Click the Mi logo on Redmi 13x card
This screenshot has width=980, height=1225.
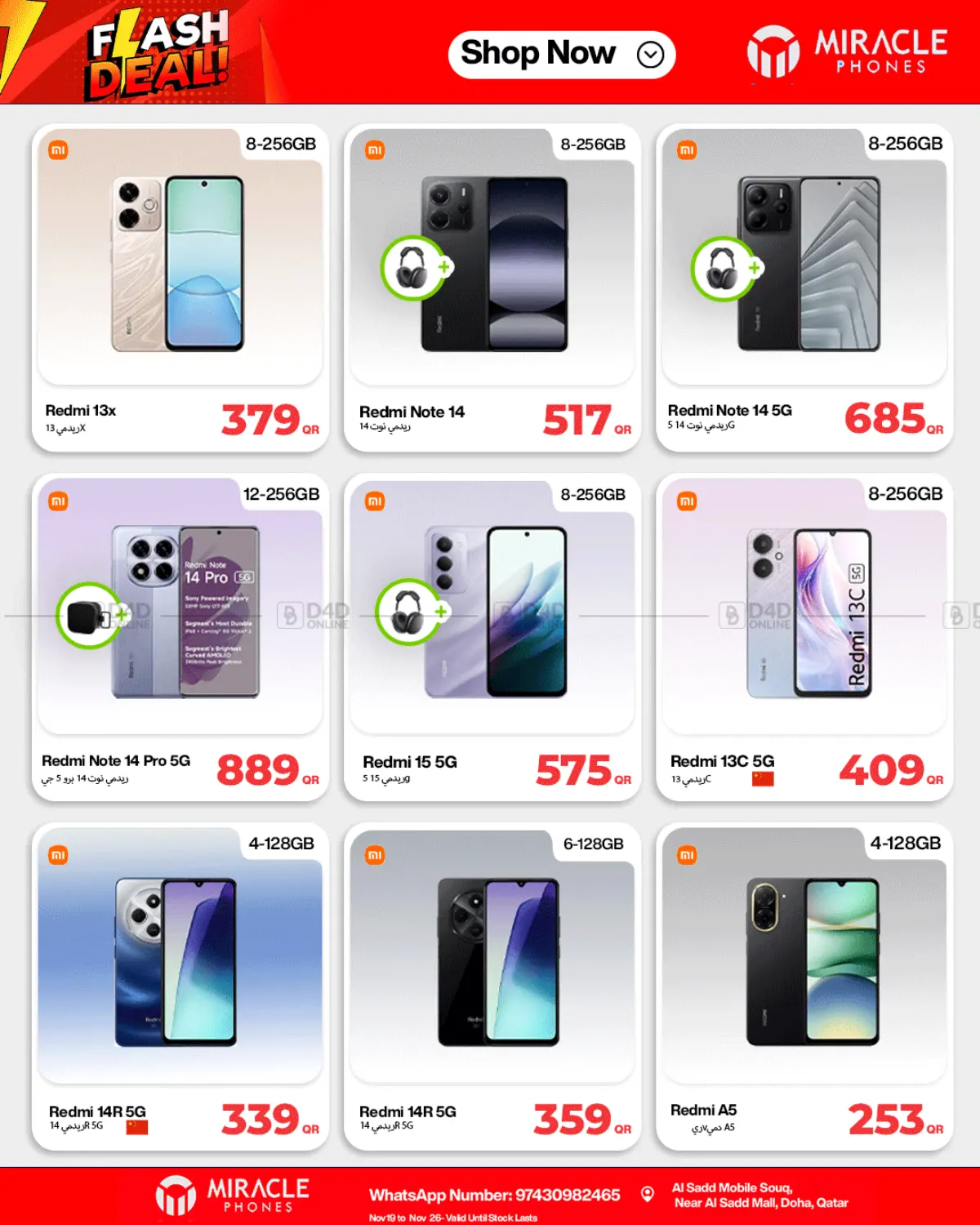58,150
